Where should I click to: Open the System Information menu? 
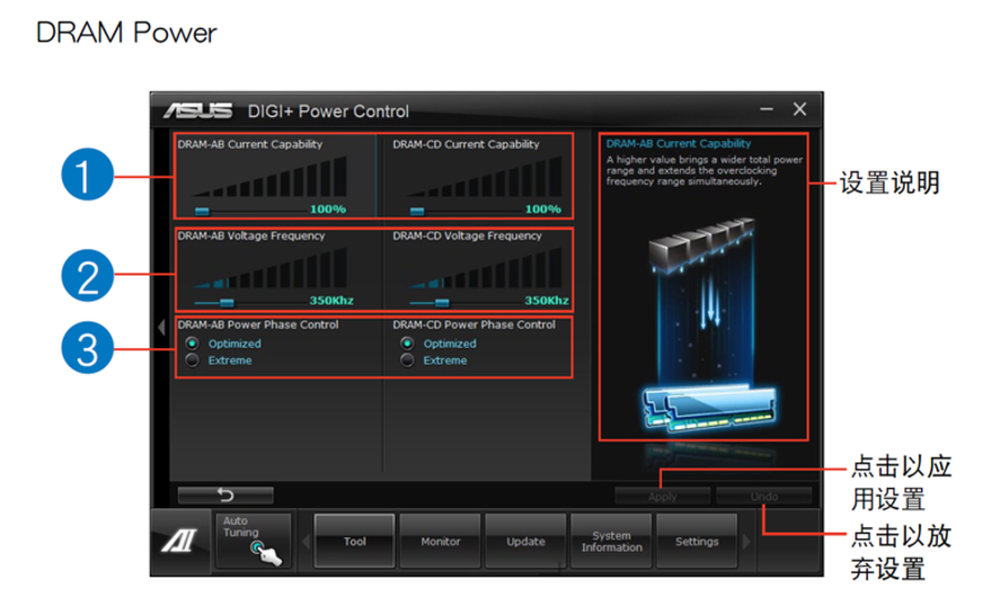click(611, 541)
